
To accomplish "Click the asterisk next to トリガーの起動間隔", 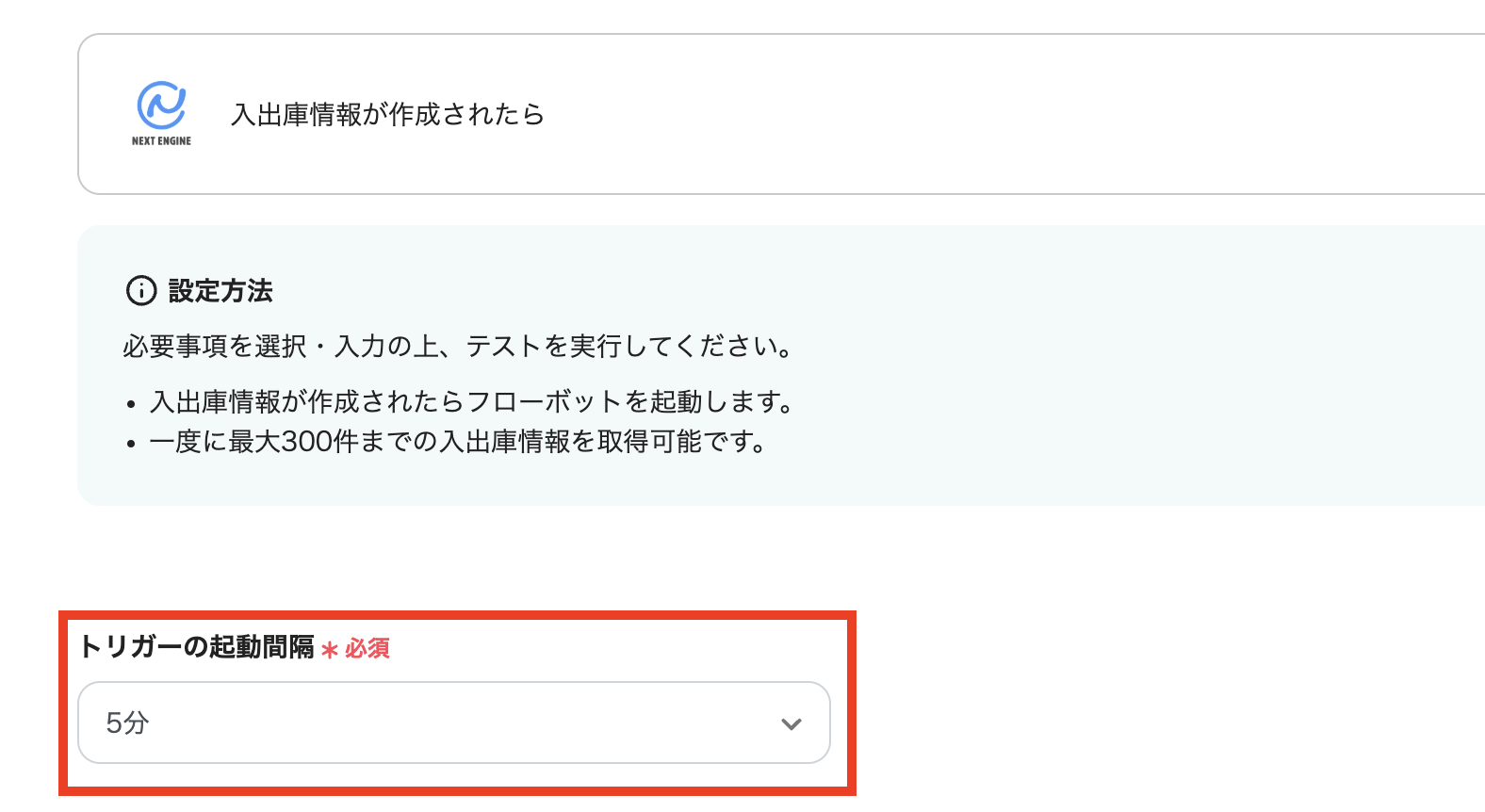I will [328, 649].
